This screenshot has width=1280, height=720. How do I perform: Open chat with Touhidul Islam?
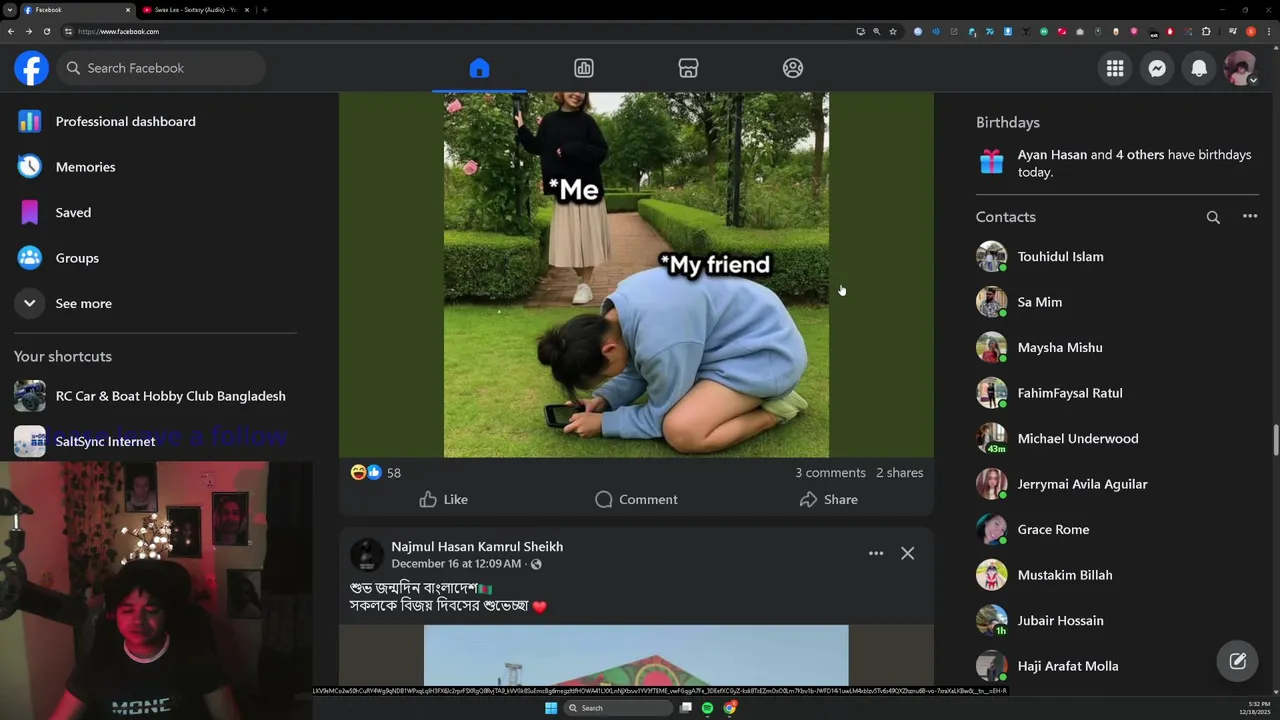pos(1117,257)
